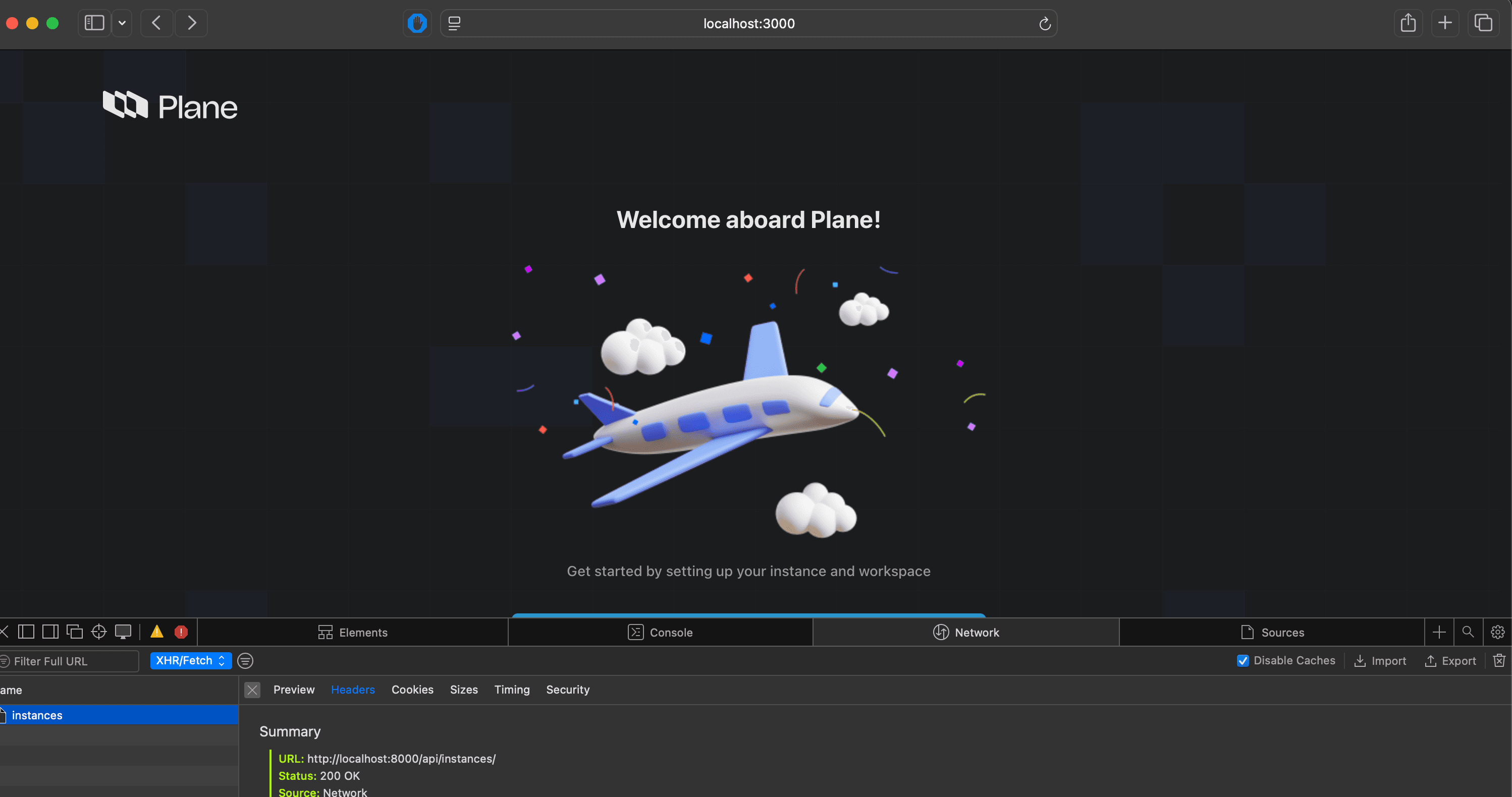Go back in Safari history
This screenshot has height=797, width=1512.
pos(156,24)
